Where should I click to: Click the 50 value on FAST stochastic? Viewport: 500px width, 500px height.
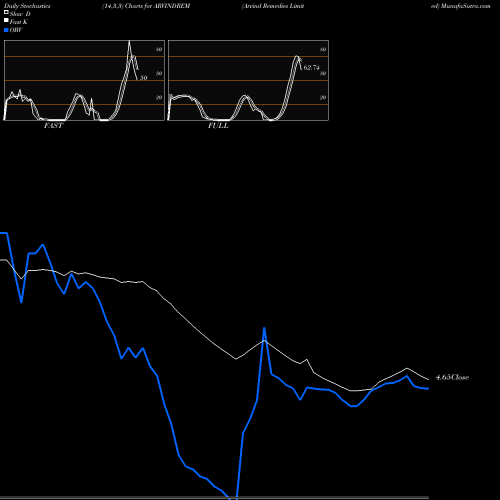[x=143, y=78]
